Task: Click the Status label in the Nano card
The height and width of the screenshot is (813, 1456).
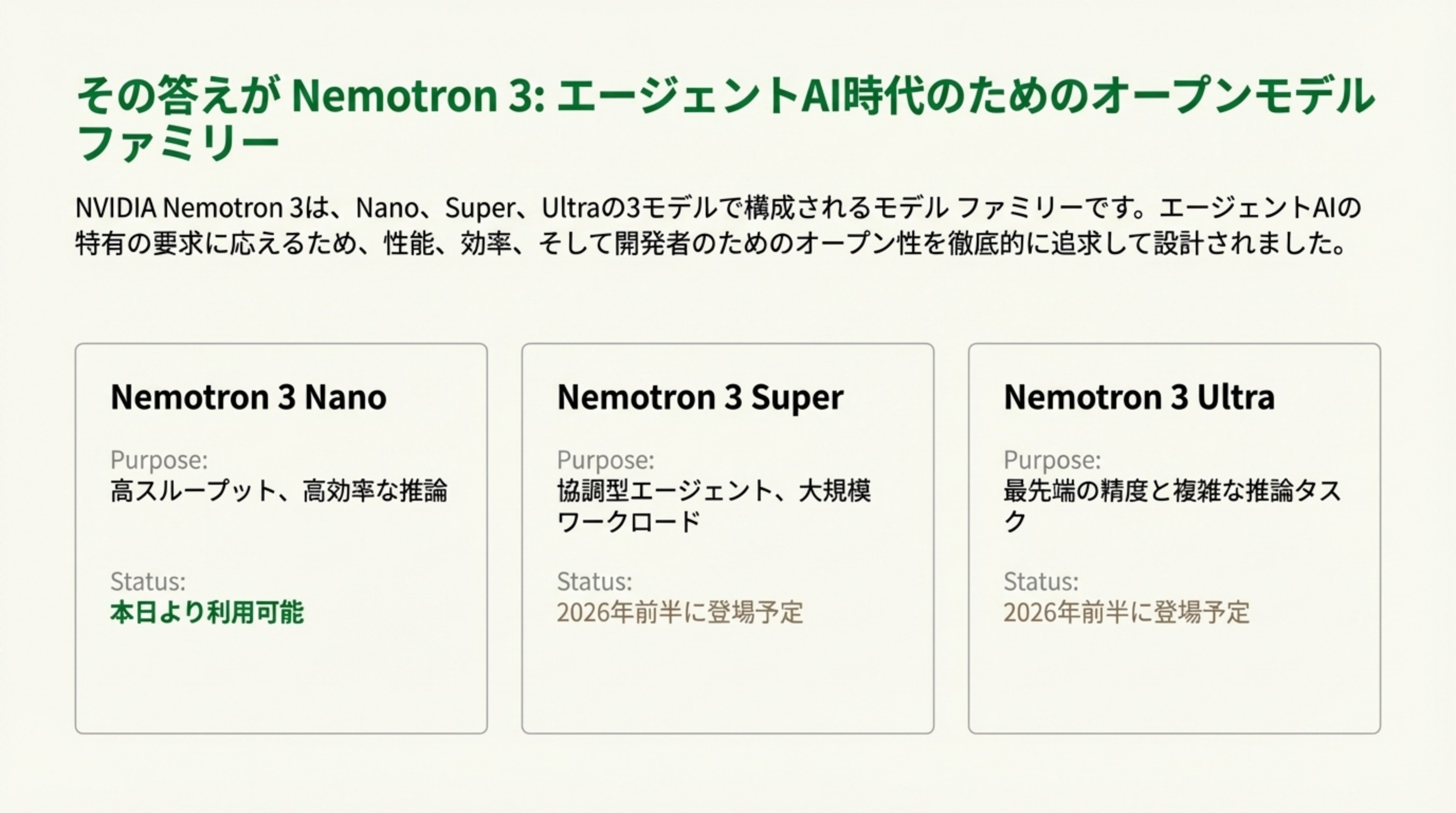Action: [x=148, y=581]
